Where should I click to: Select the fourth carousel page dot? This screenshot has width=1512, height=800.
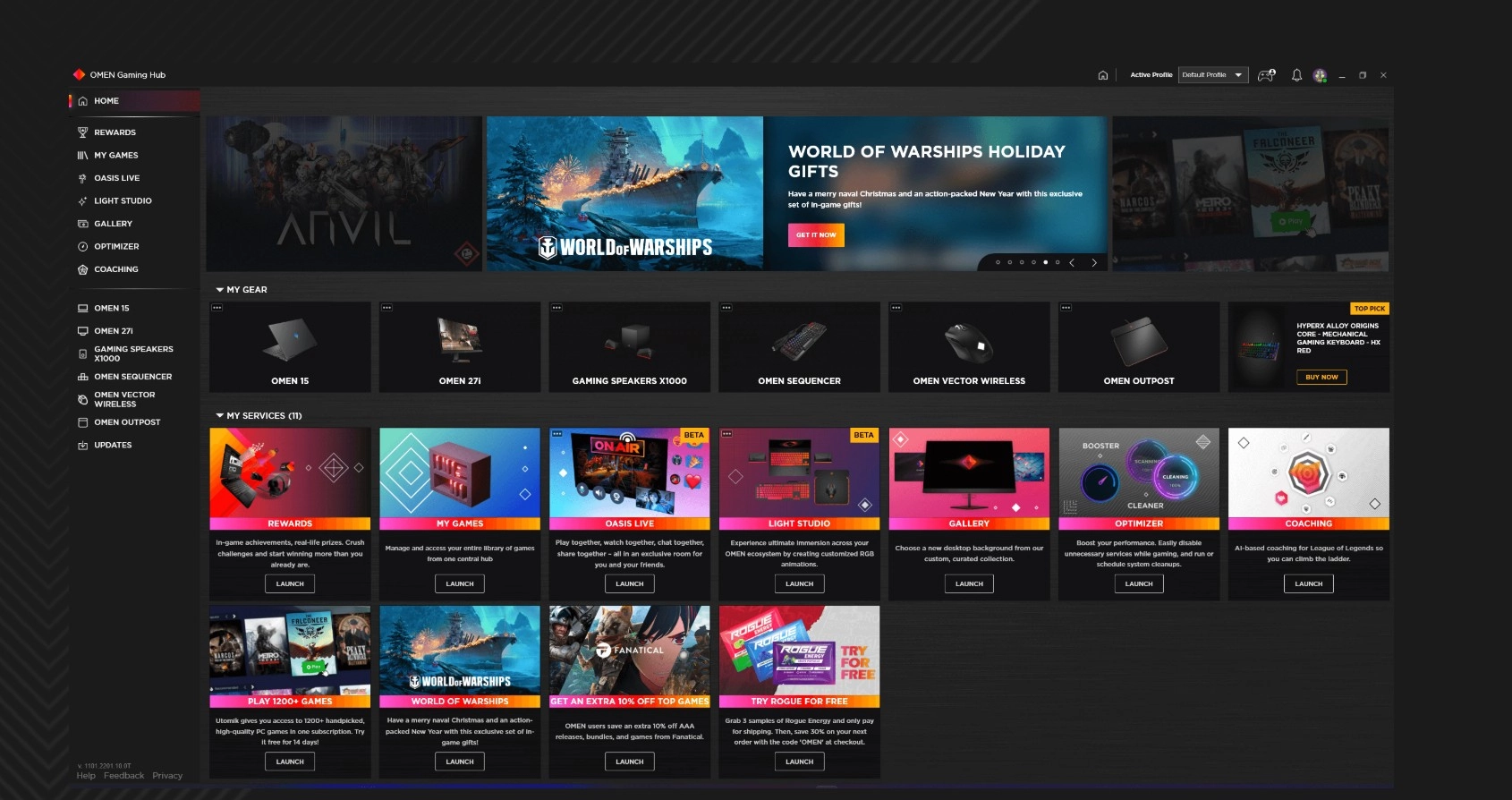1033,262
